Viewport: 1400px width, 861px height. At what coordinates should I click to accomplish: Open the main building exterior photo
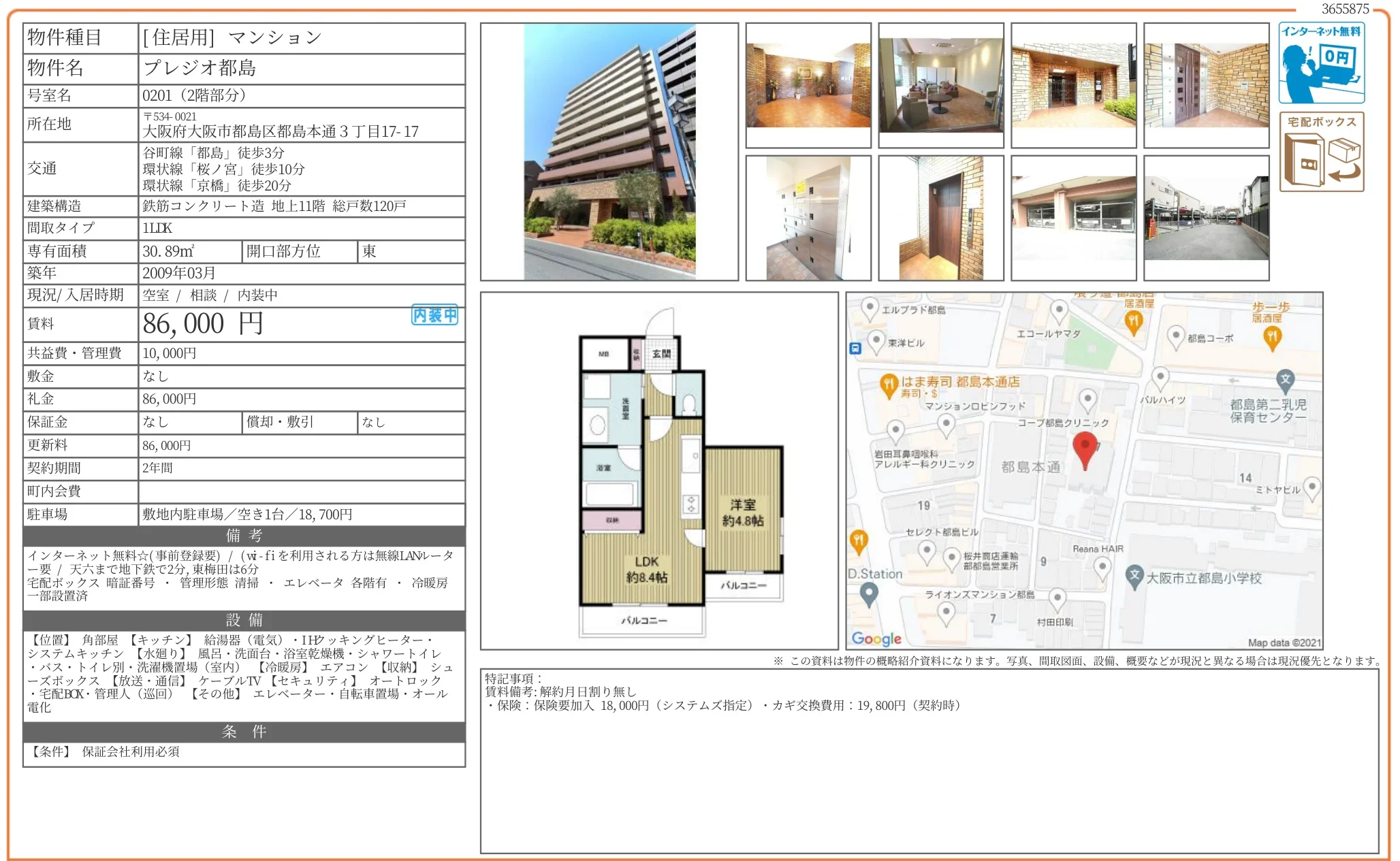point(609,152)
